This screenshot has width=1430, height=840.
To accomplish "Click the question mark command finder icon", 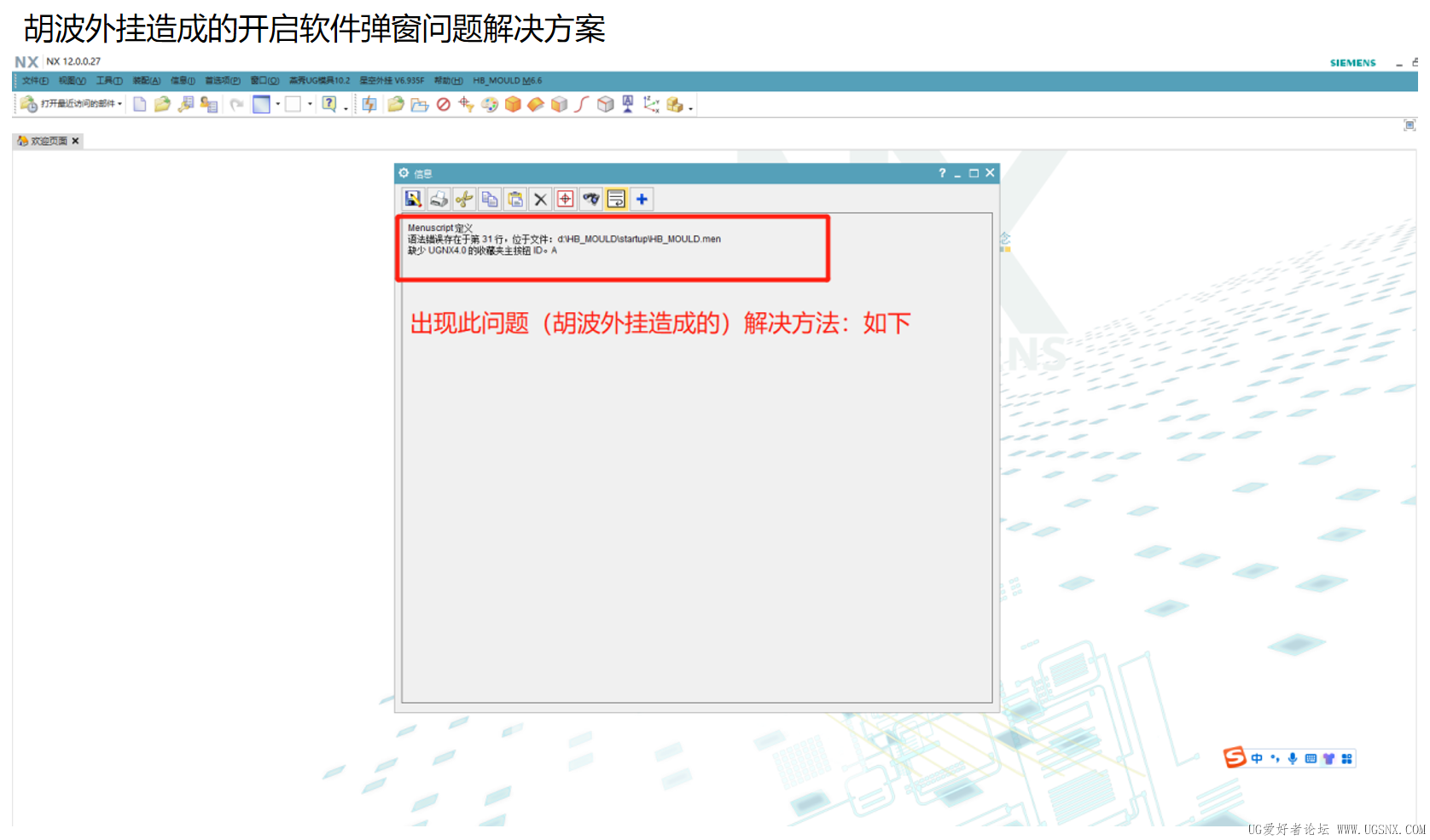I will (329, 104).
